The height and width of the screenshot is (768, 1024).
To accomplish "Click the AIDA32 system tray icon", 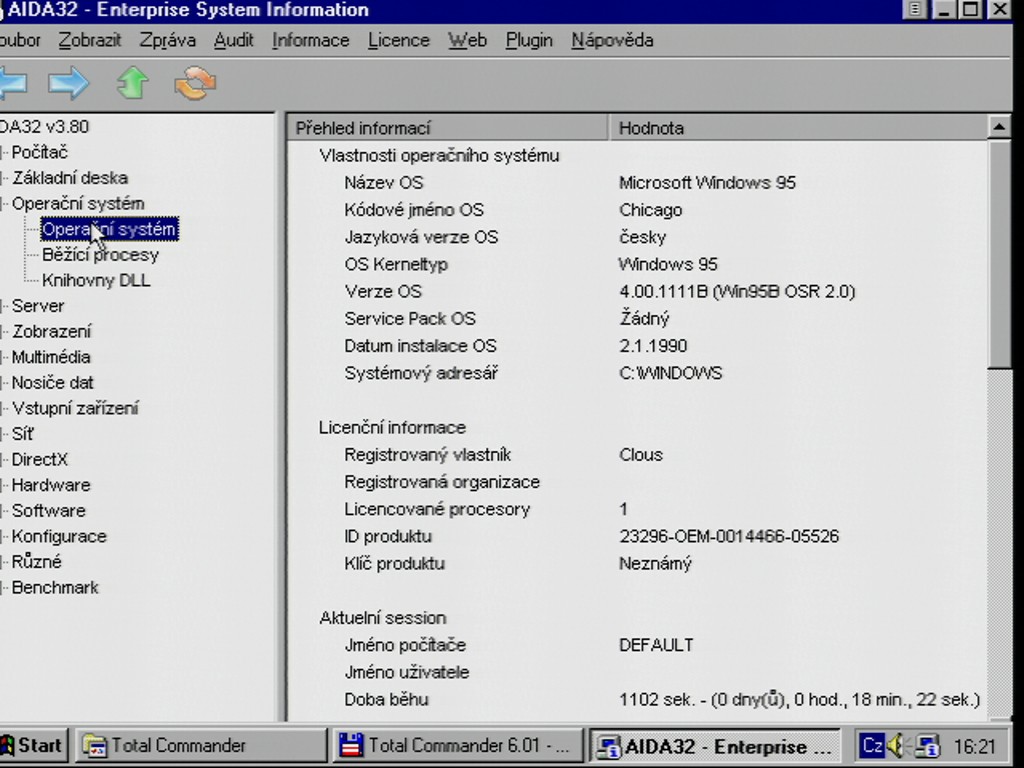I will (x=927, y=745).
